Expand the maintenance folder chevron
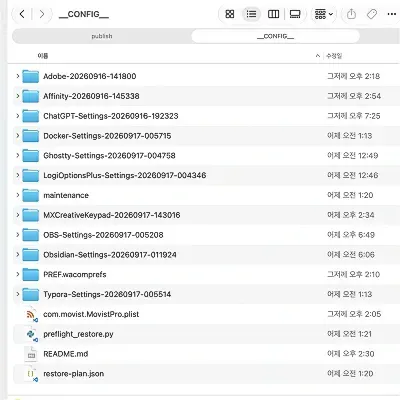The image size is (400, 400). pos(18,195)
